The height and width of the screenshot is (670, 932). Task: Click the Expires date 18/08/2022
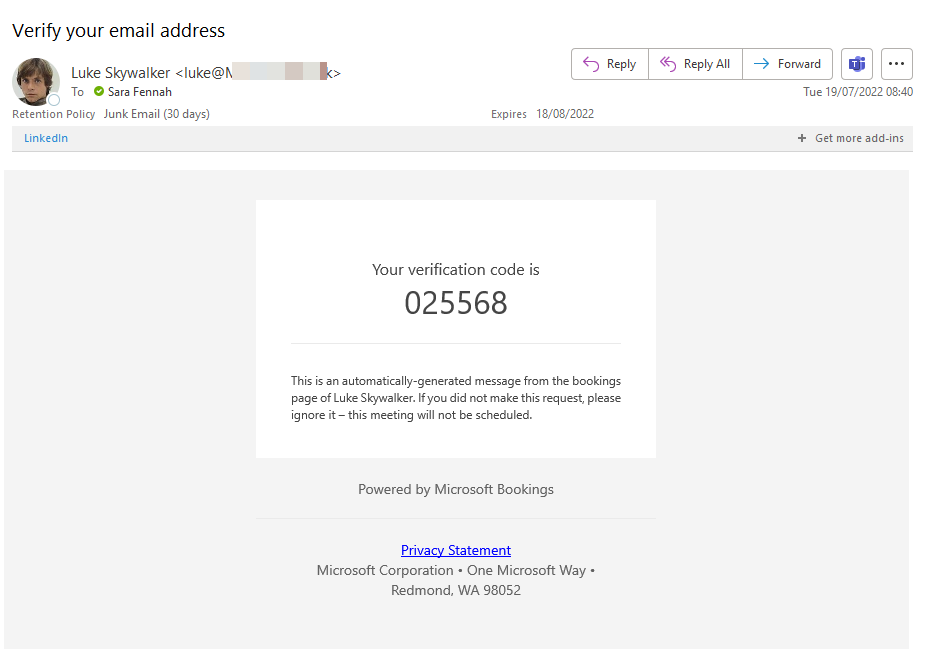coord(565,114)
